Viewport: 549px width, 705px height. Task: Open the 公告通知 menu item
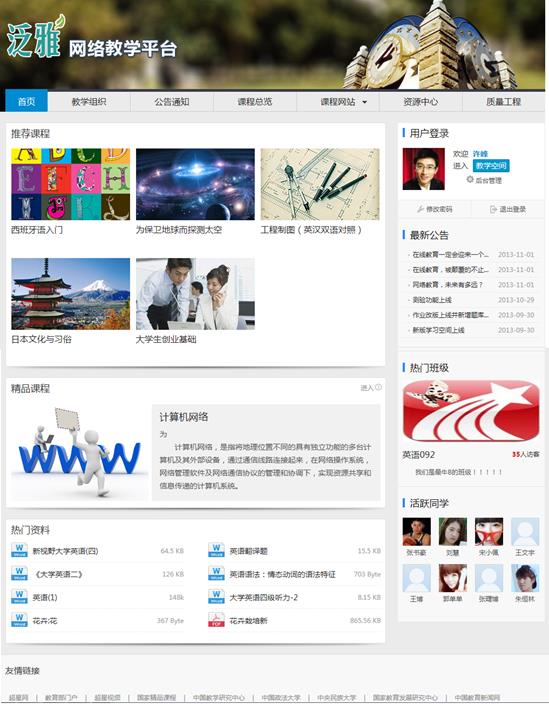[x=172, y=102]
